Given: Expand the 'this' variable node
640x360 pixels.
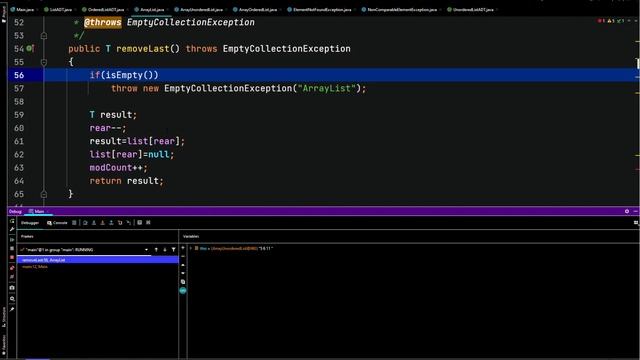Looking at the screenshot, I should 191,248.
